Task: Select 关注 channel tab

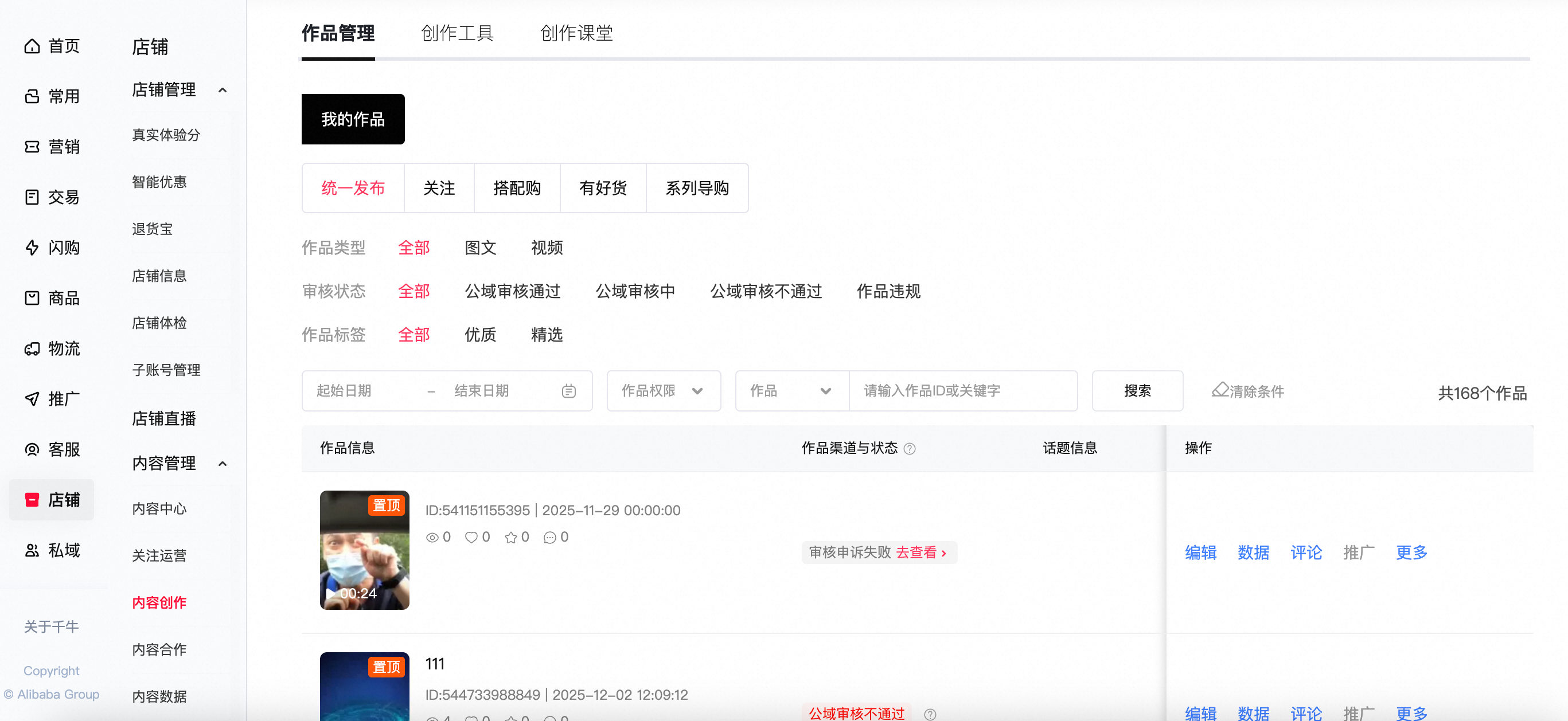Action: click(x=439, y=188)
